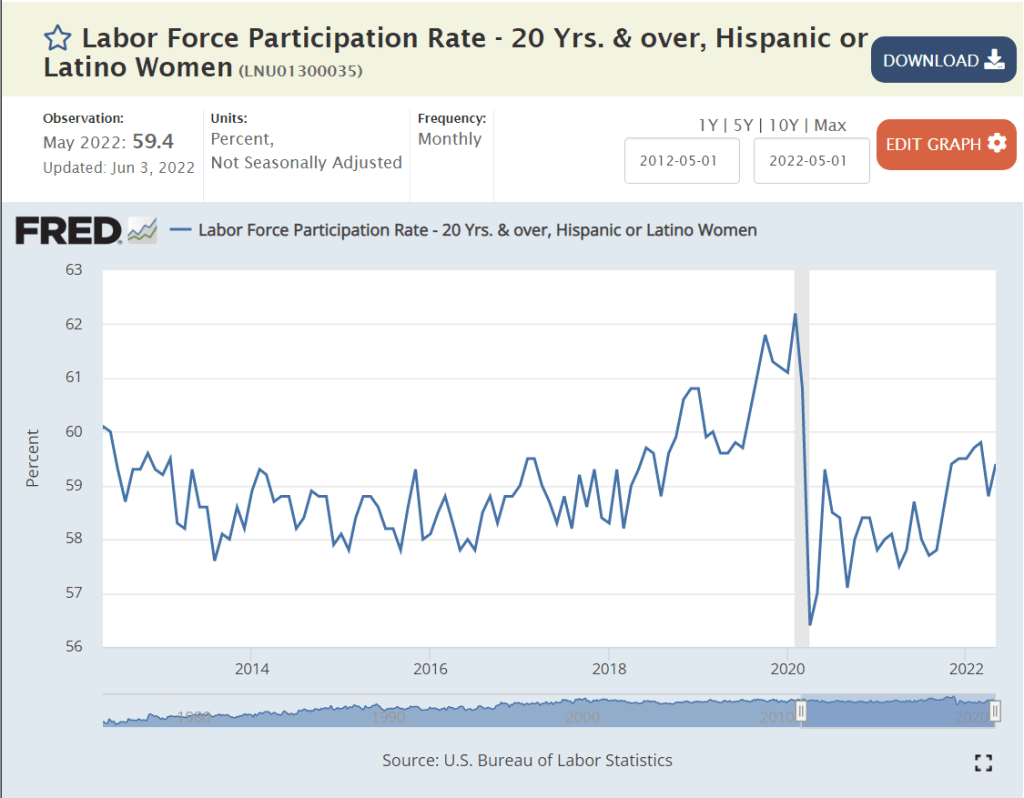The height and width of the screenshot is (798, 1024).
Task: Grab the right handle of range navigator
Action: 995,711
